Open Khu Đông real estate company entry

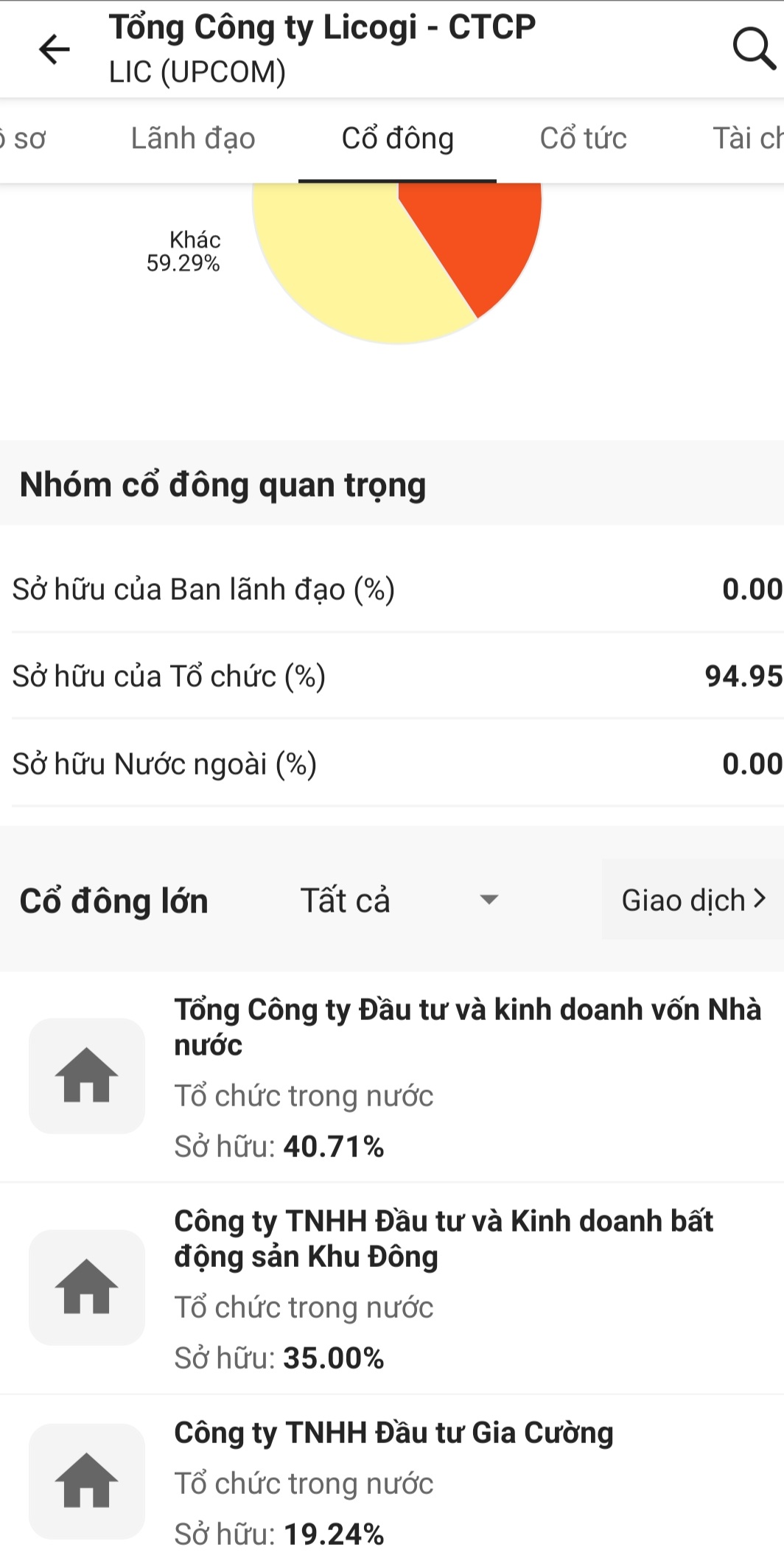tap(443, 1238)
